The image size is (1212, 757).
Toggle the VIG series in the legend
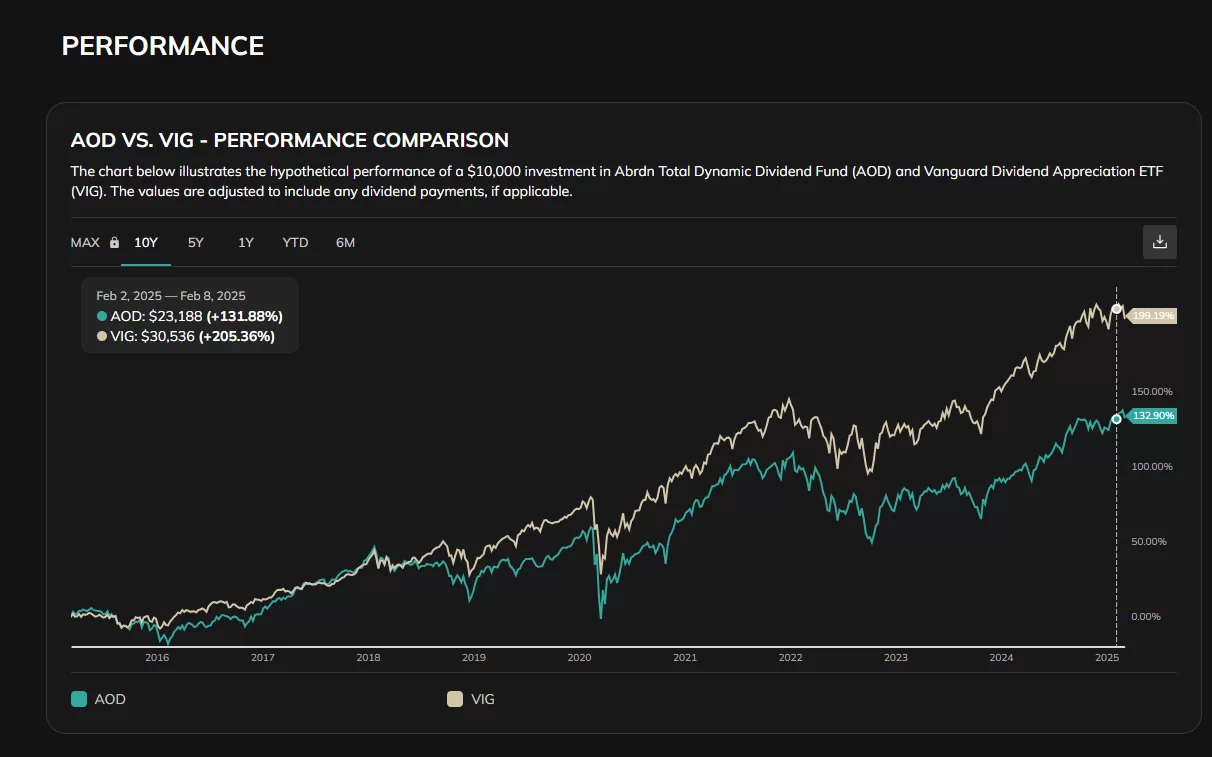tap(471, 699)
